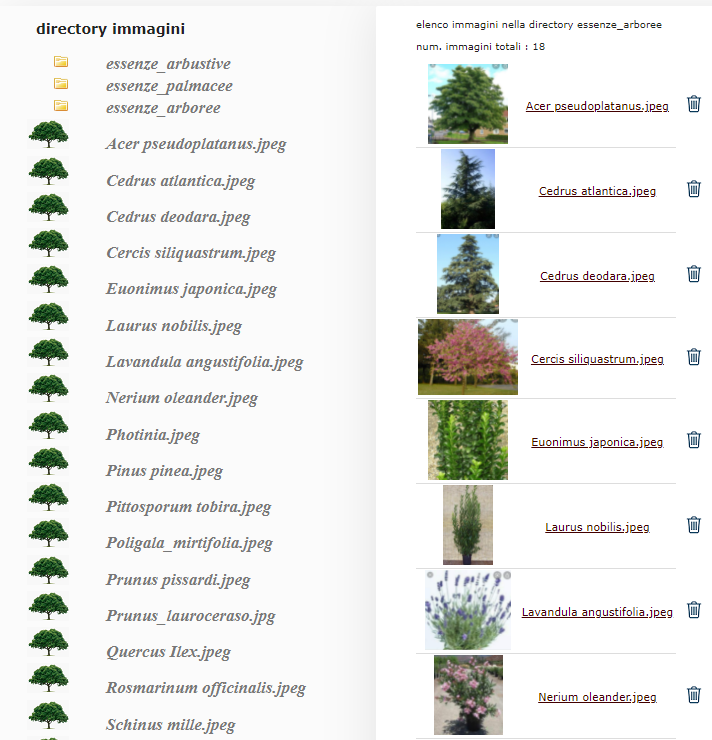
Task: Delete Euonimus japonica.jpeg with trash icon
Action: [x=694, y=440]
